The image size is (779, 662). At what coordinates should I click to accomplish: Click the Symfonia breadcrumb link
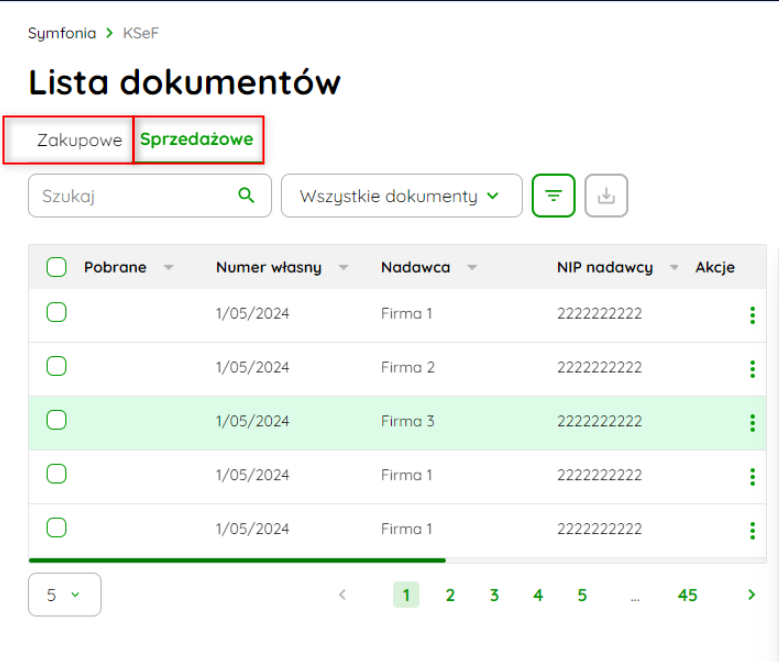pos(62,33)
